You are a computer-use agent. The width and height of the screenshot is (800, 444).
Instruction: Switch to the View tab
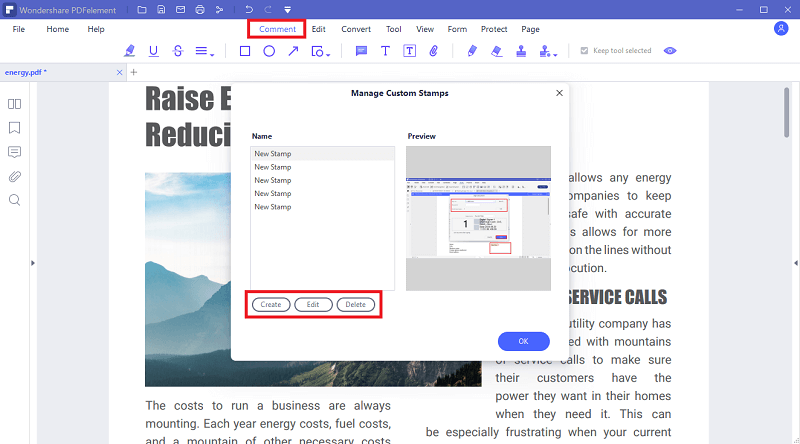point(424,29)
